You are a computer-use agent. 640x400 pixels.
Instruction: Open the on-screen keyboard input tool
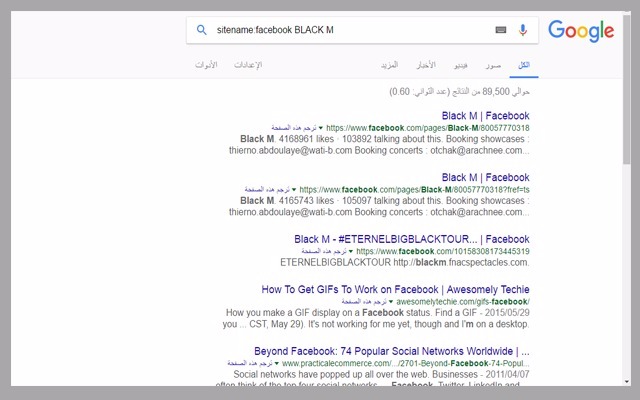point(500,31)
